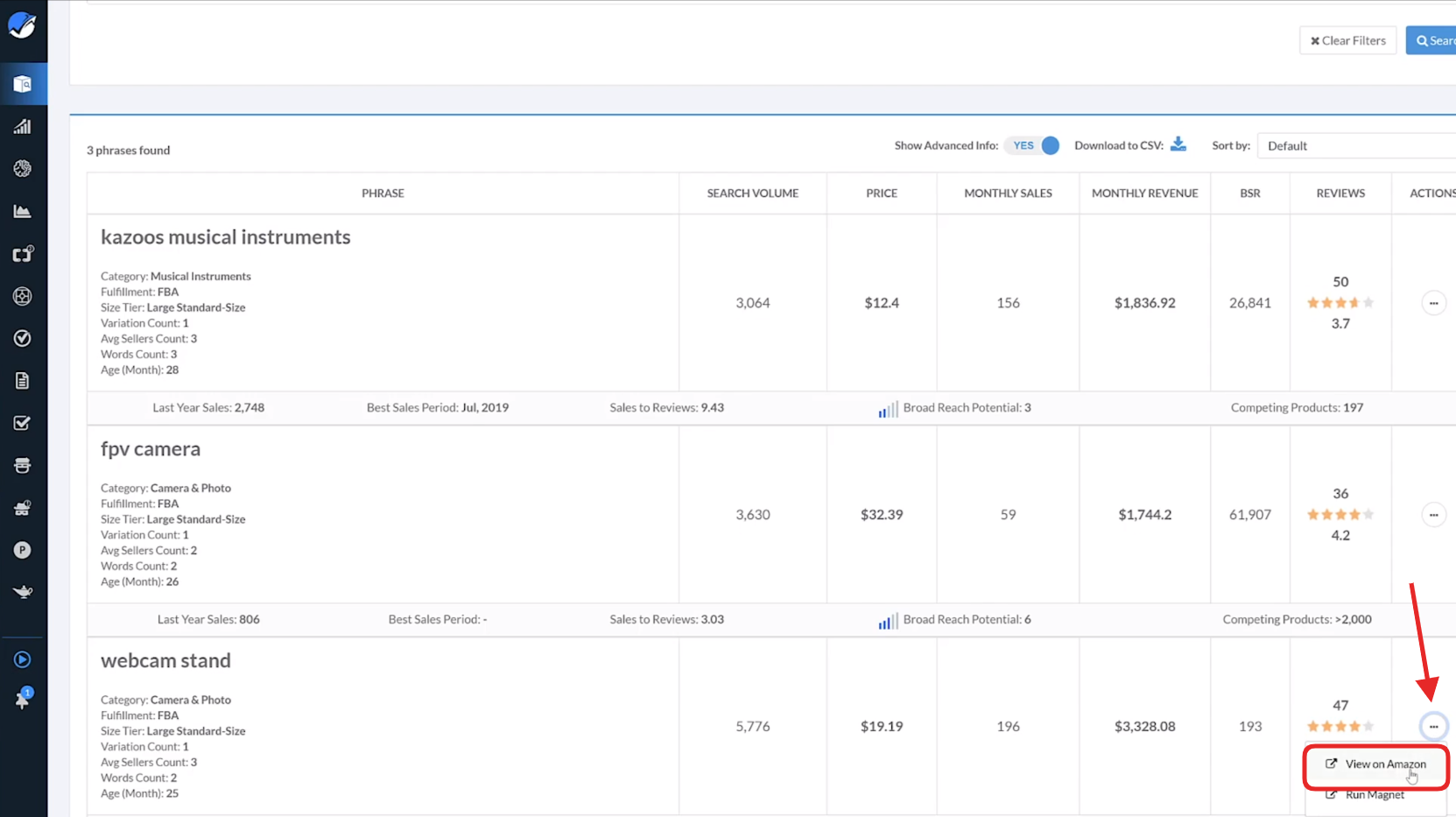1456x817 pixels.
Task: Click the Helium 10 logo
Action: [22, 25]
